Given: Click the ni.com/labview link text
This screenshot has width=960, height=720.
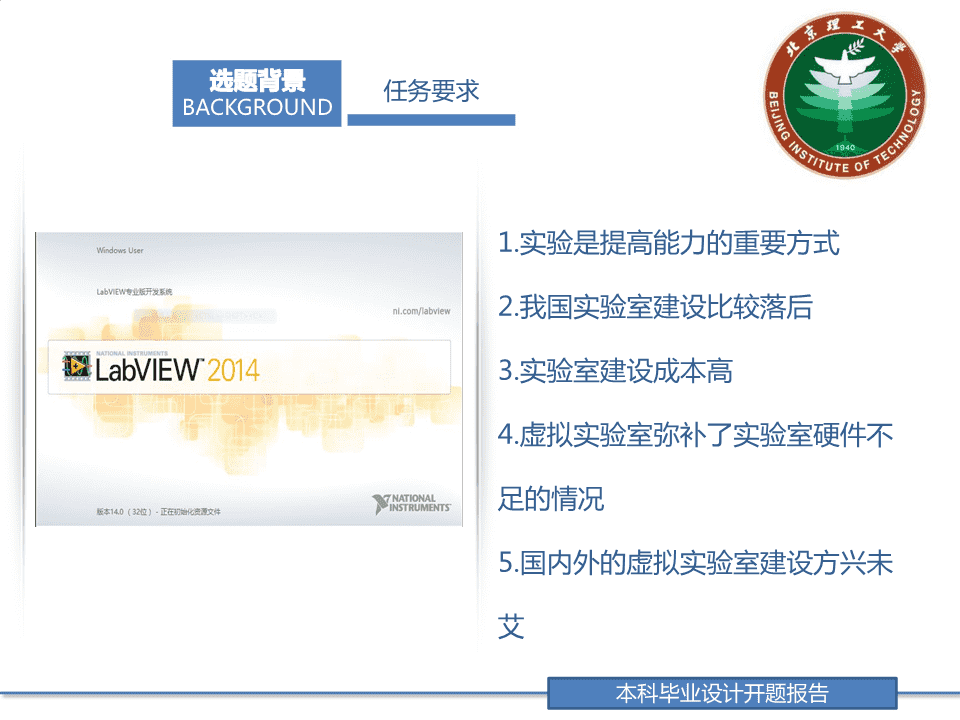Looking at the screenshot, I should pos(421,311).
